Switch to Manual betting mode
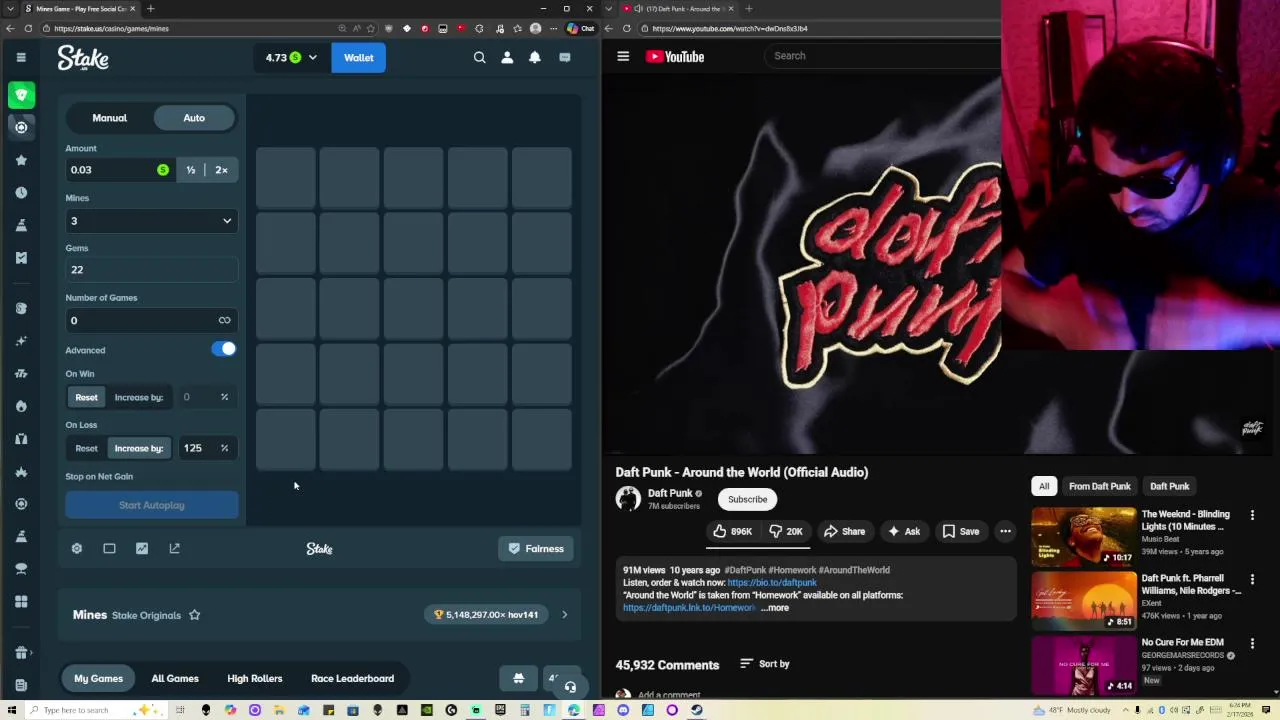Screen dimensions: 1280x720 coord(110,118)
